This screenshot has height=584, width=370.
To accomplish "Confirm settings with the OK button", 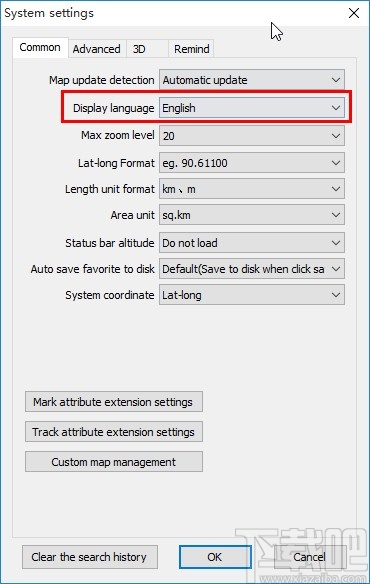I will [215, 557].
